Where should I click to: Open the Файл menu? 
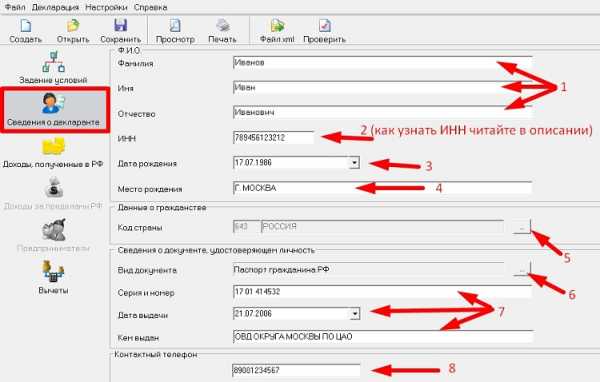(x=15, y=7)
